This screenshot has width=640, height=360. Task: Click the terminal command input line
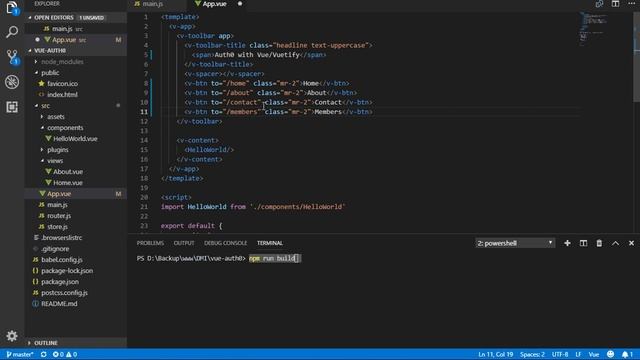274,258
